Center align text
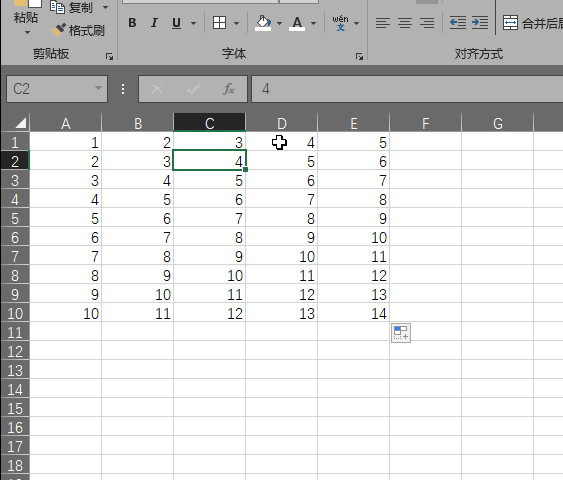563x480 pixels. pos(405,23)
